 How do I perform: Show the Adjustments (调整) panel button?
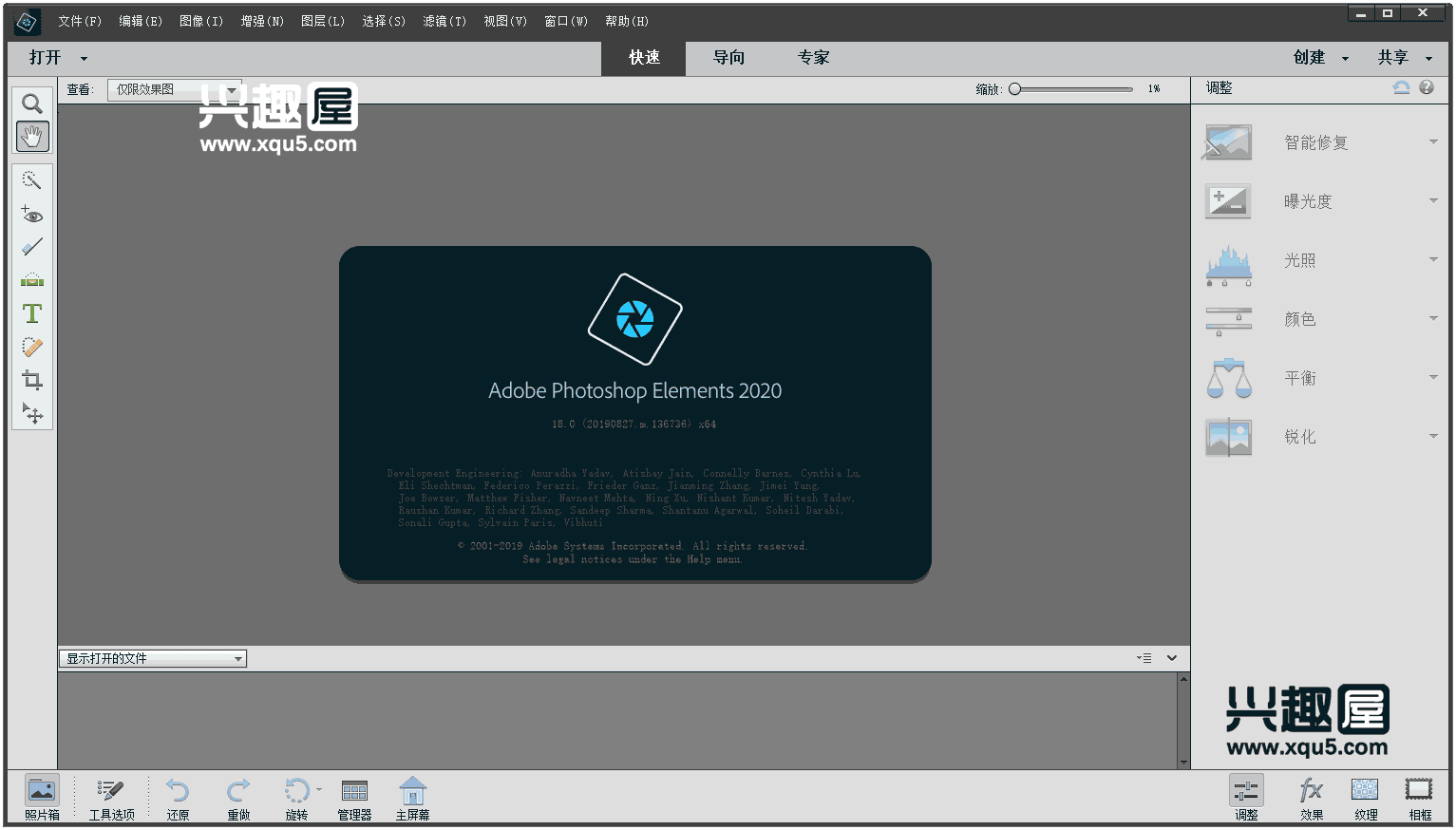(x=1246, y=797)
